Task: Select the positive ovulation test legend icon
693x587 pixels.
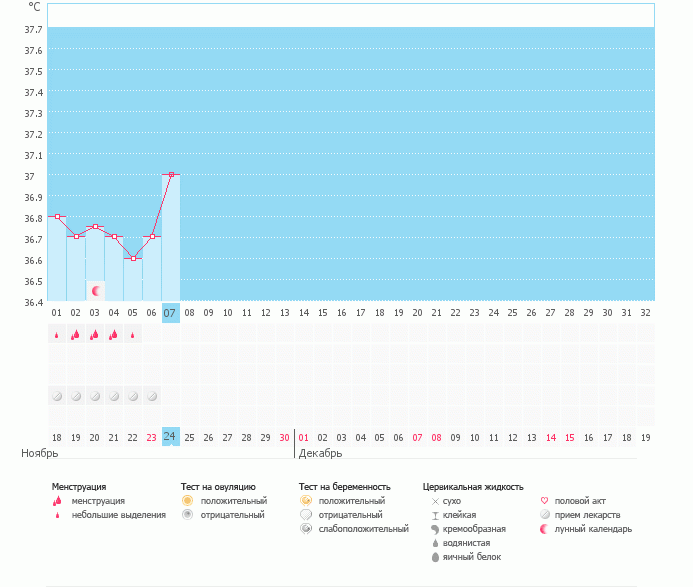Action: point(187,500)
